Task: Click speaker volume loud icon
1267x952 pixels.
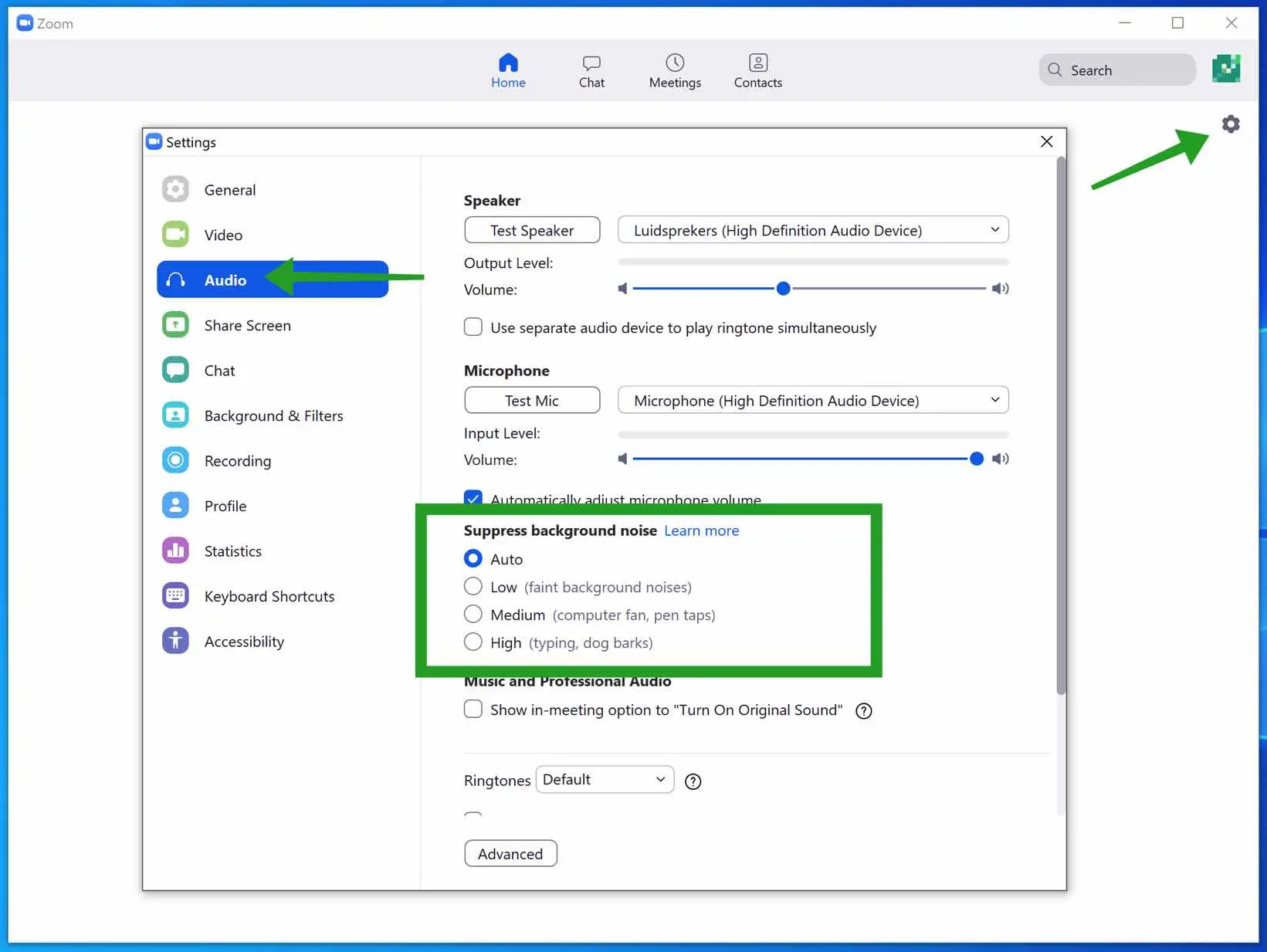Action: [1001, 289]
